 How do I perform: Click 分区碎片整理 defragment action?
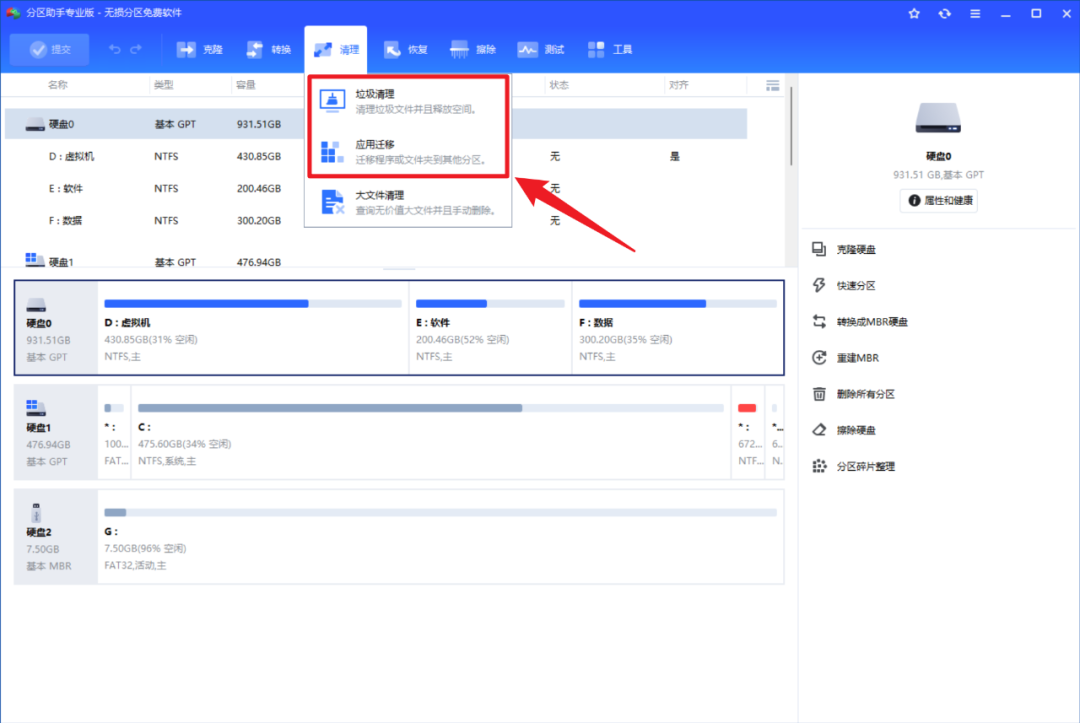coord(853,466)
